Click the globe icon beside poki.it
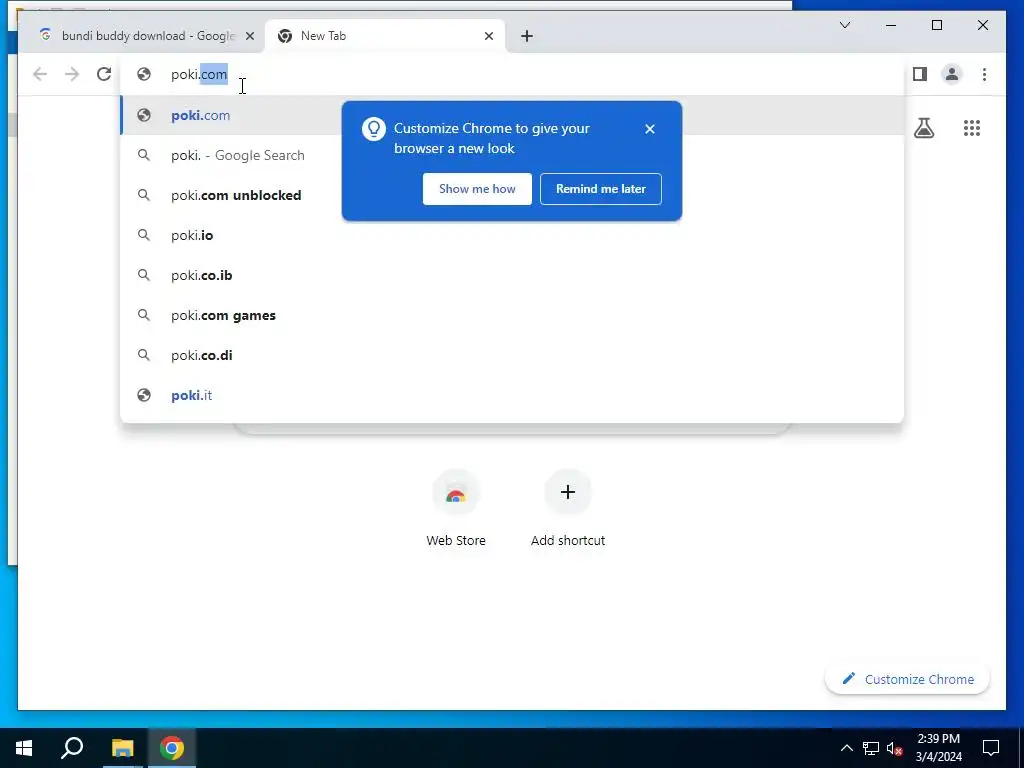Screen dimensions: 1024x768 144,395
